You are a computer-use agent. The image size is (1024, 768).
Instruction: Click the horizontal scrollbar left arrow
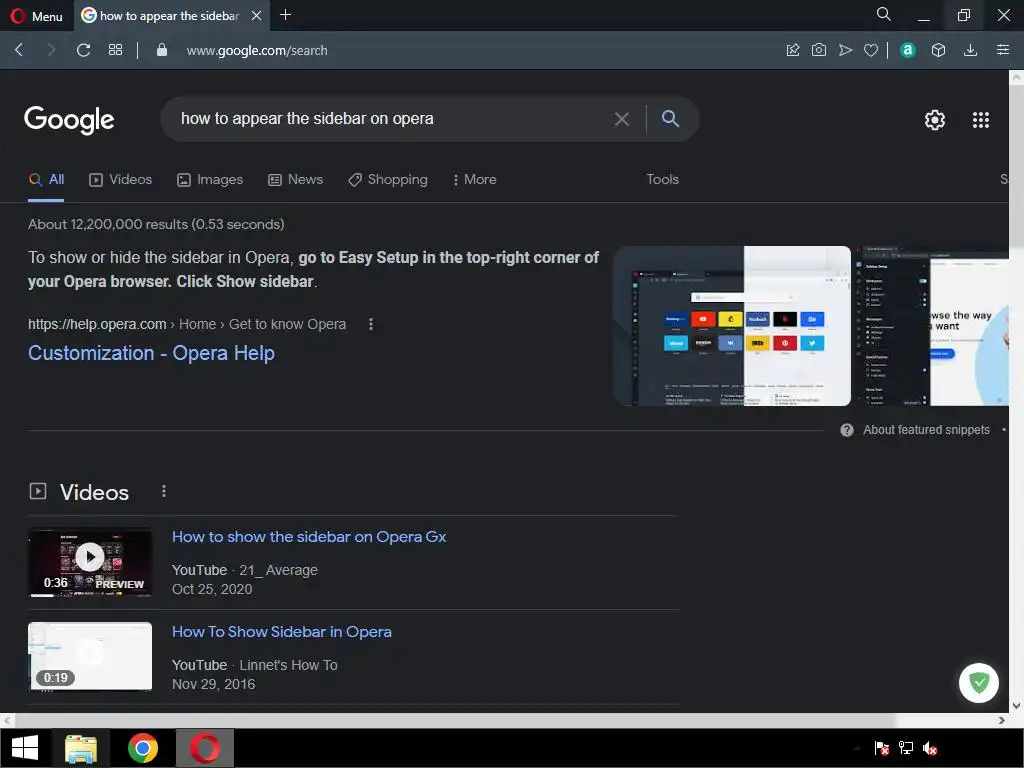[7, 720]
